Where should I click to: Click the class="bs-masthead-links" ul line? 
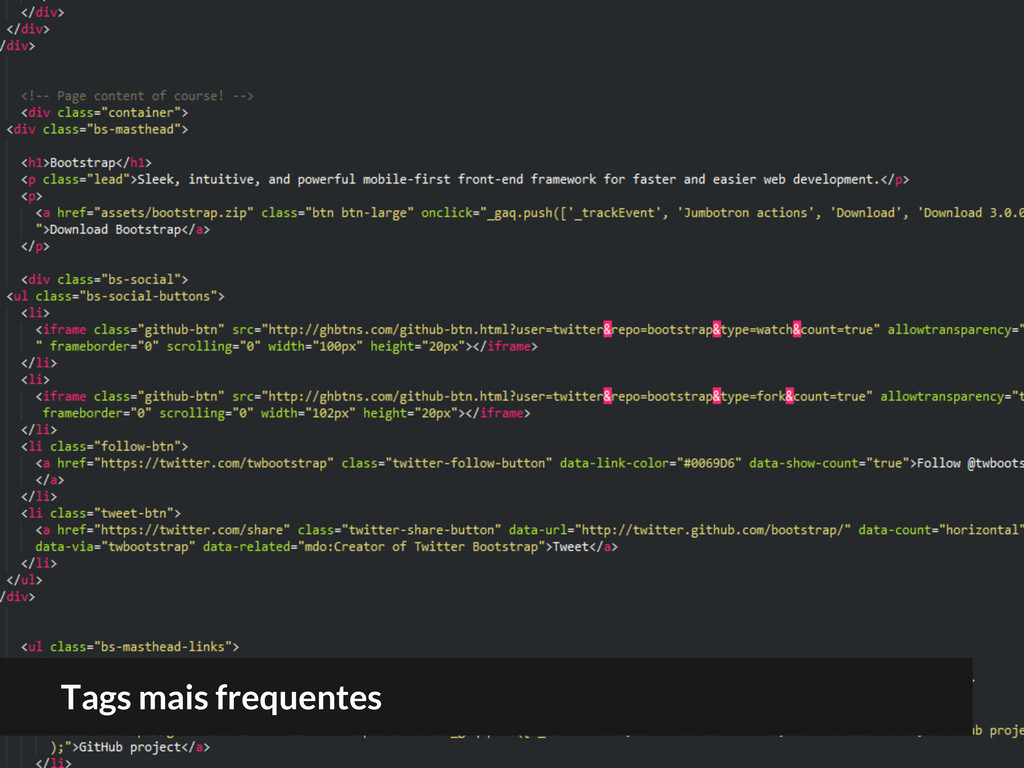click(130, 647)
